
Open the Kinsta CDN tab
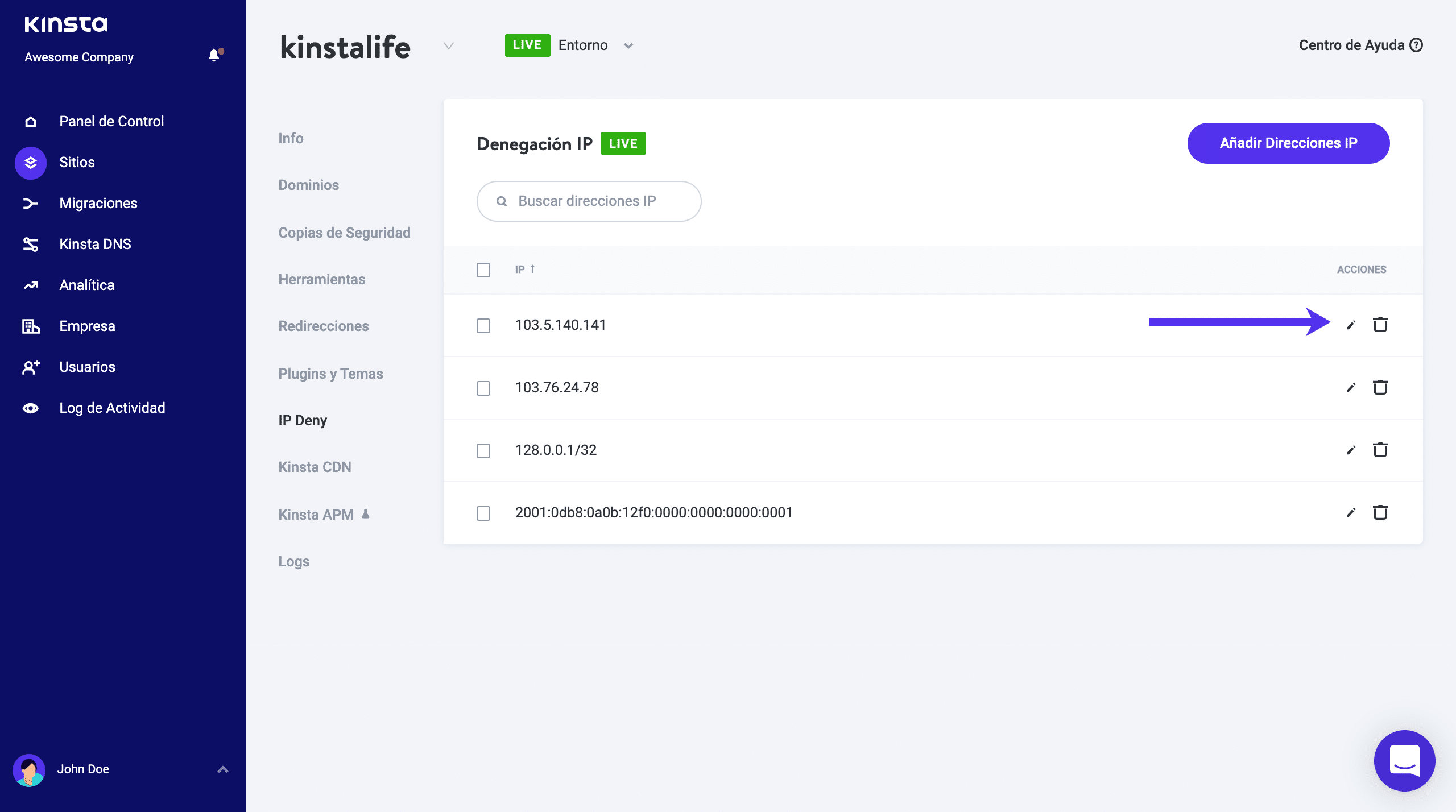(315, 467)
